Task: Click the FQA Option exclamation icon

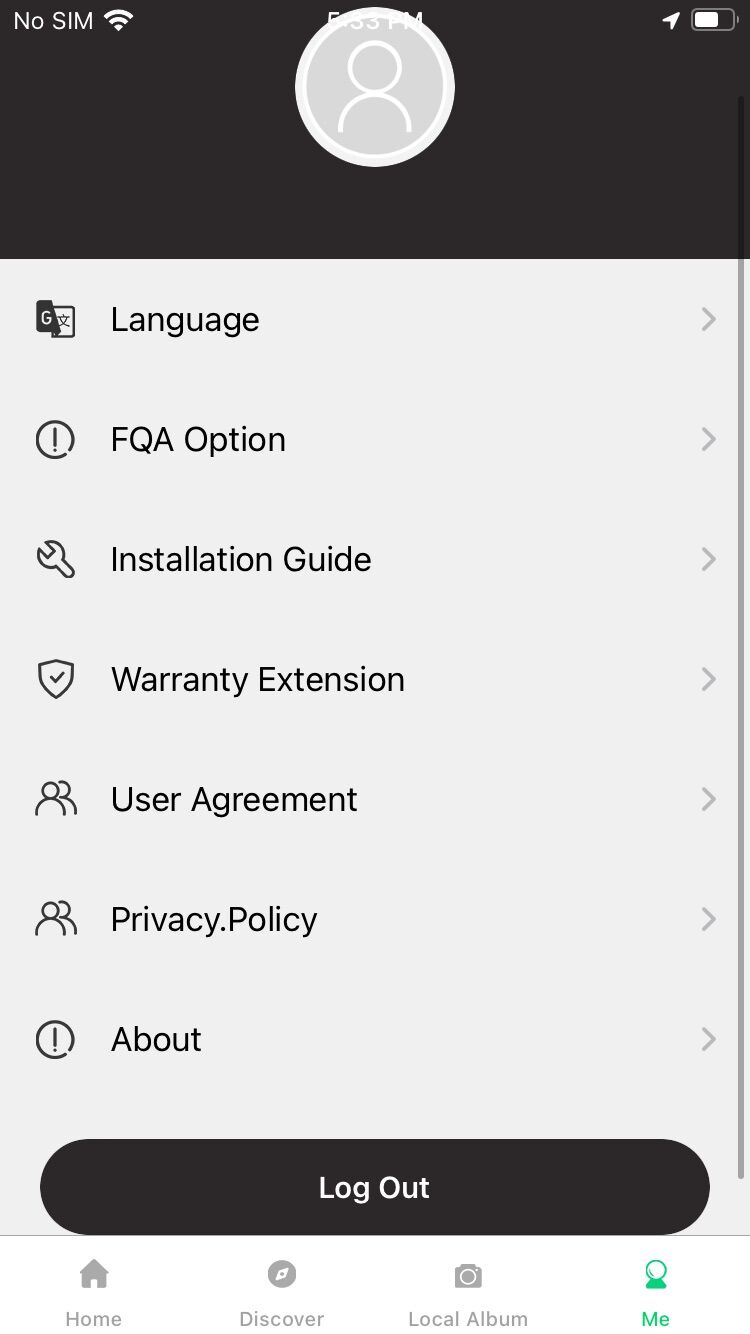Action: click(56, 439)
